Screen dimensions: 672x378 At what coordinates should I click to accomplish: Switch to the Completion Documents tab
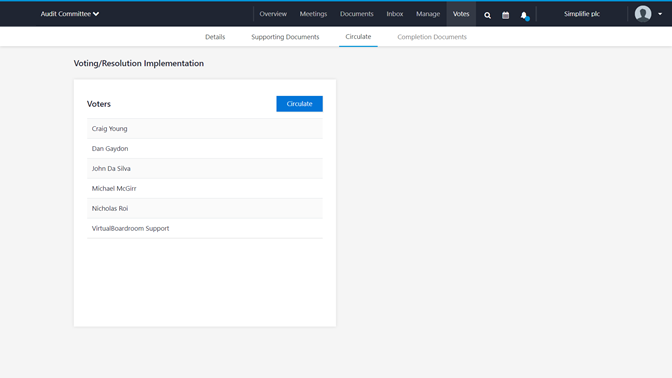tap(432, 37)
